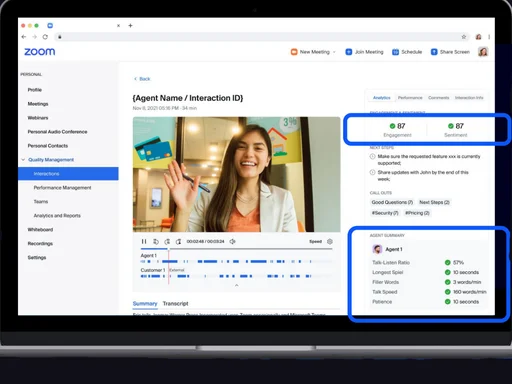
Task: Click the interaction video preview
Action: [237, 174]
